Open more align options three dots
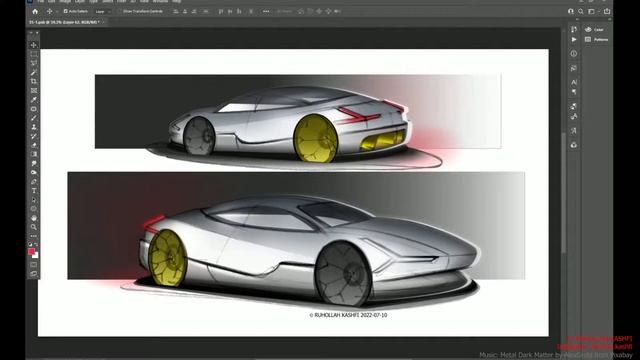This screenshot has height=360, width=640. pos(266,11)
